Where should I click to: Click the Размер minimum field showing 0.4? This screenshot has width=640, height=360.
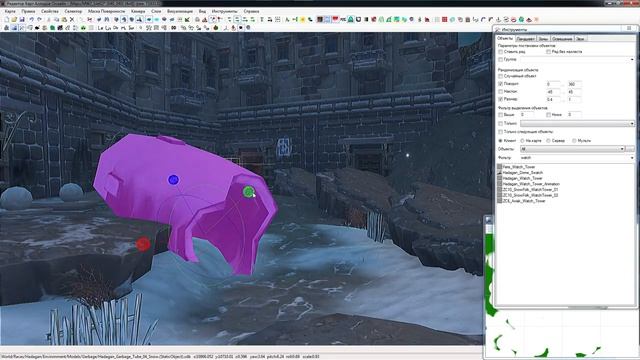(553, 100)
